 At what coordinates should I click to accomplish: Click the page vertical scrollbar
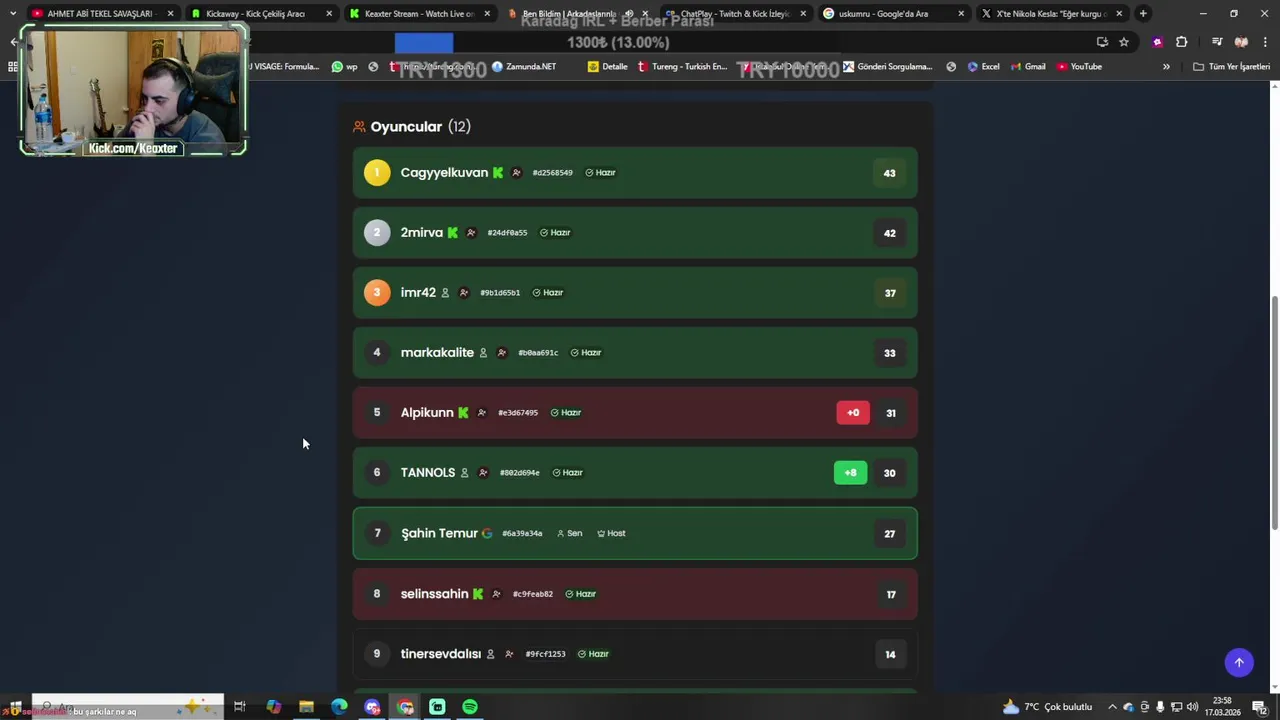1273,413
